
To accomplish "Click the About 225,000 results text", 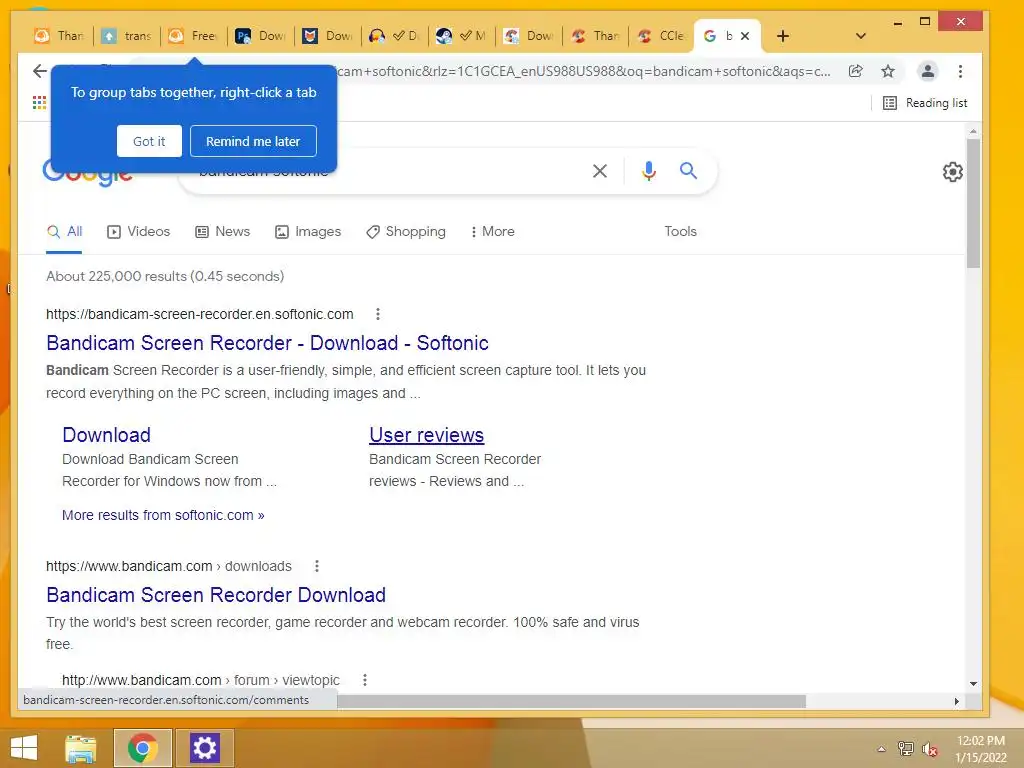I will (x=165, y=276).
